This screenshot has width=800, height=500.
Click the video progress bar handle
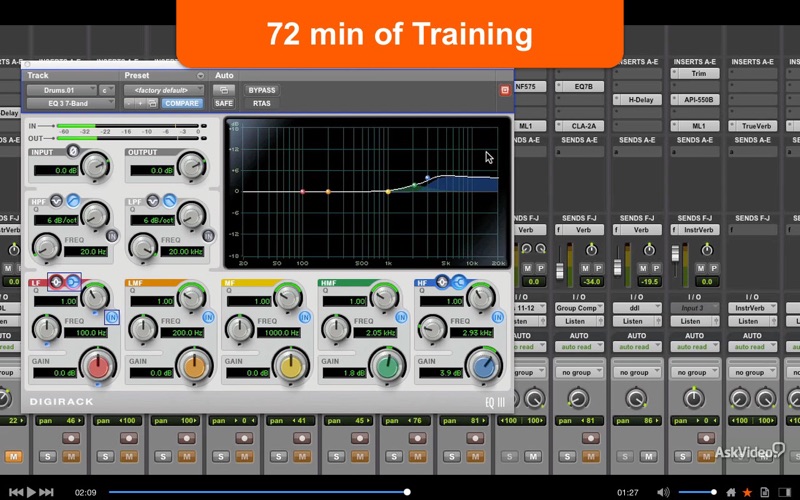[x=407, y=492]
